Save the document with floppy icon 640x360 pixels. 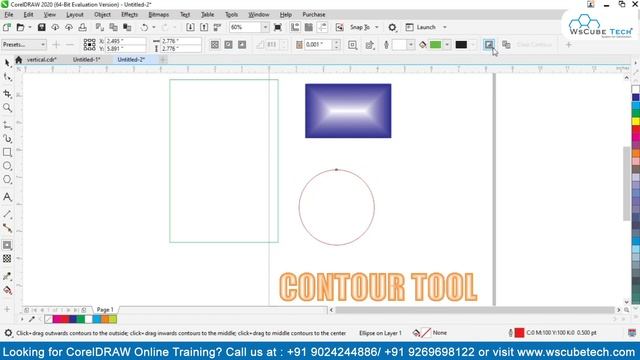pos(41,27)
